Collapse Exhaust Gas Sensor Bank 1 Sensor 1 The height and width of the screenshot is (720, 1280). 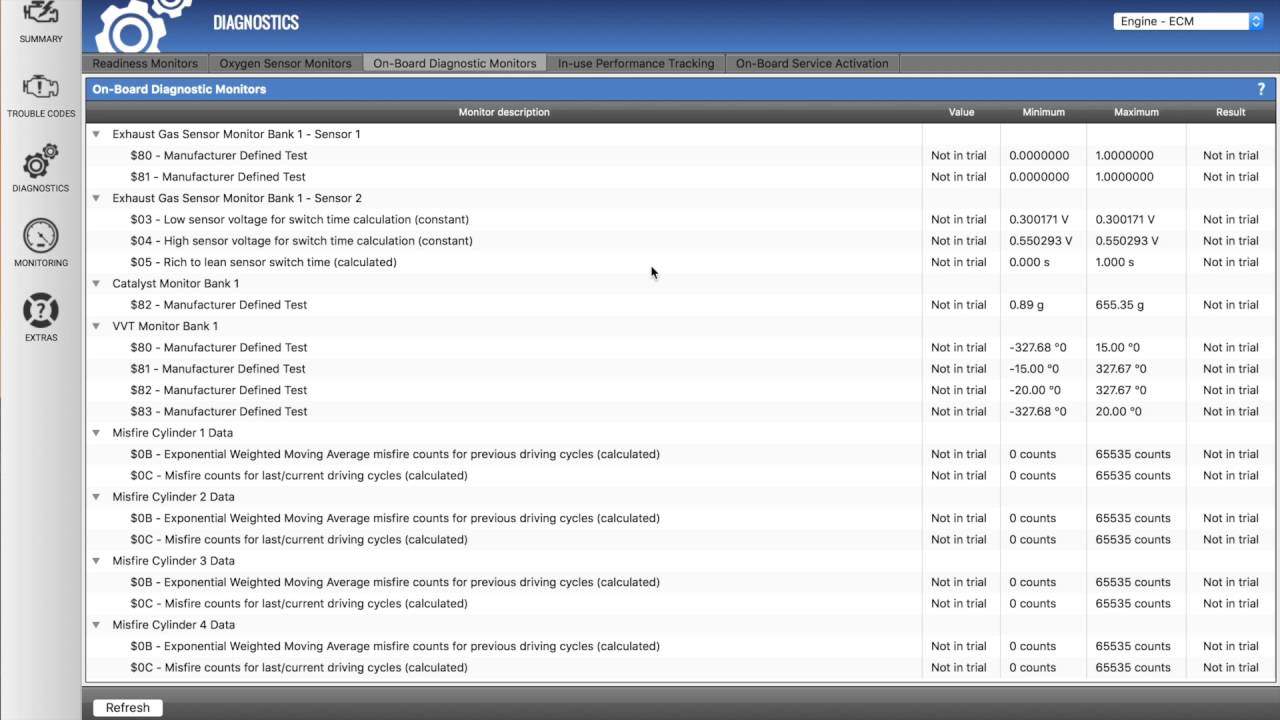(97, 134)
